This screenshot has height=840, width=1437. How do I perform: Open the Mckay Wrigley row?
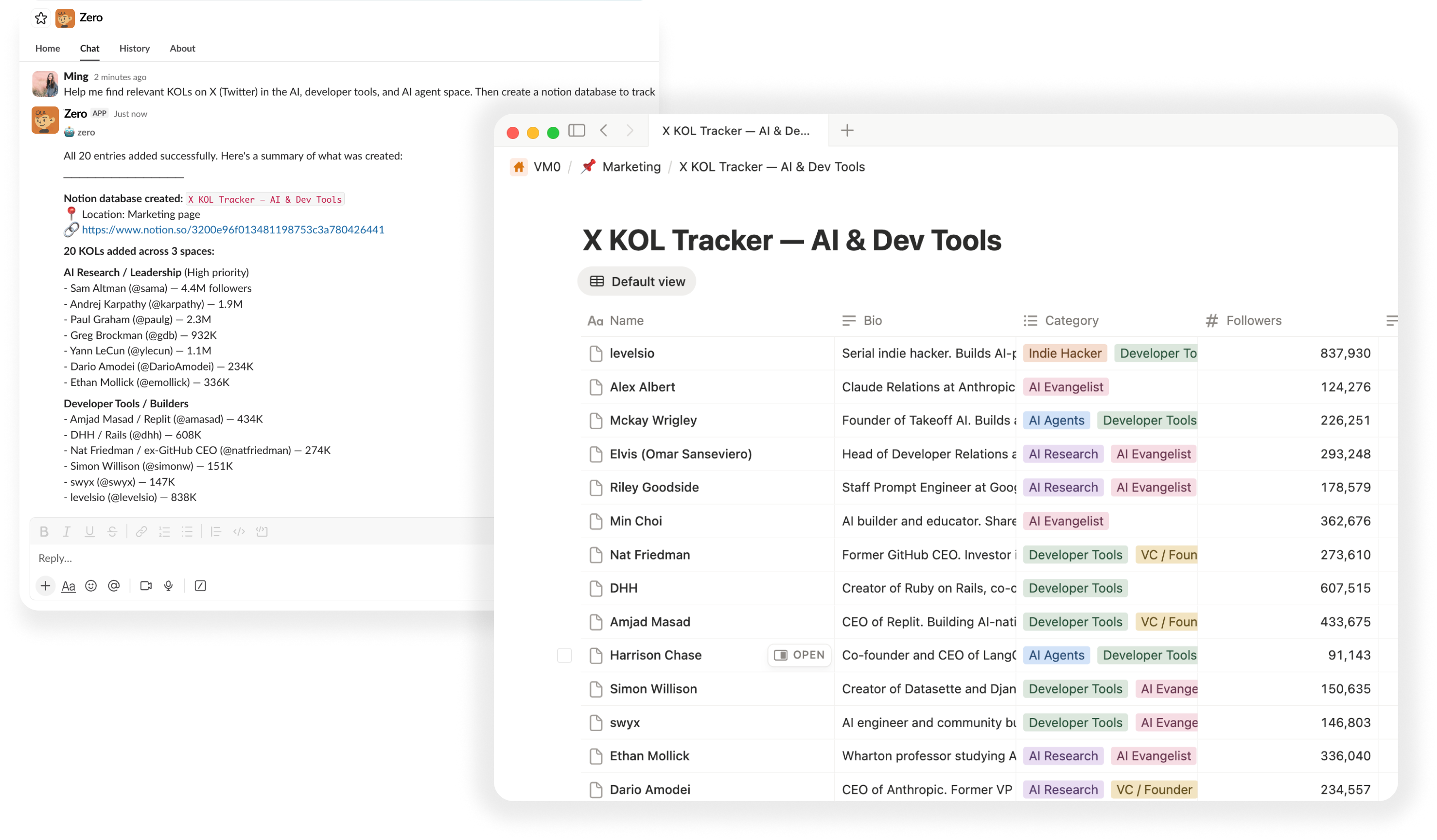(x=653, y=420)
